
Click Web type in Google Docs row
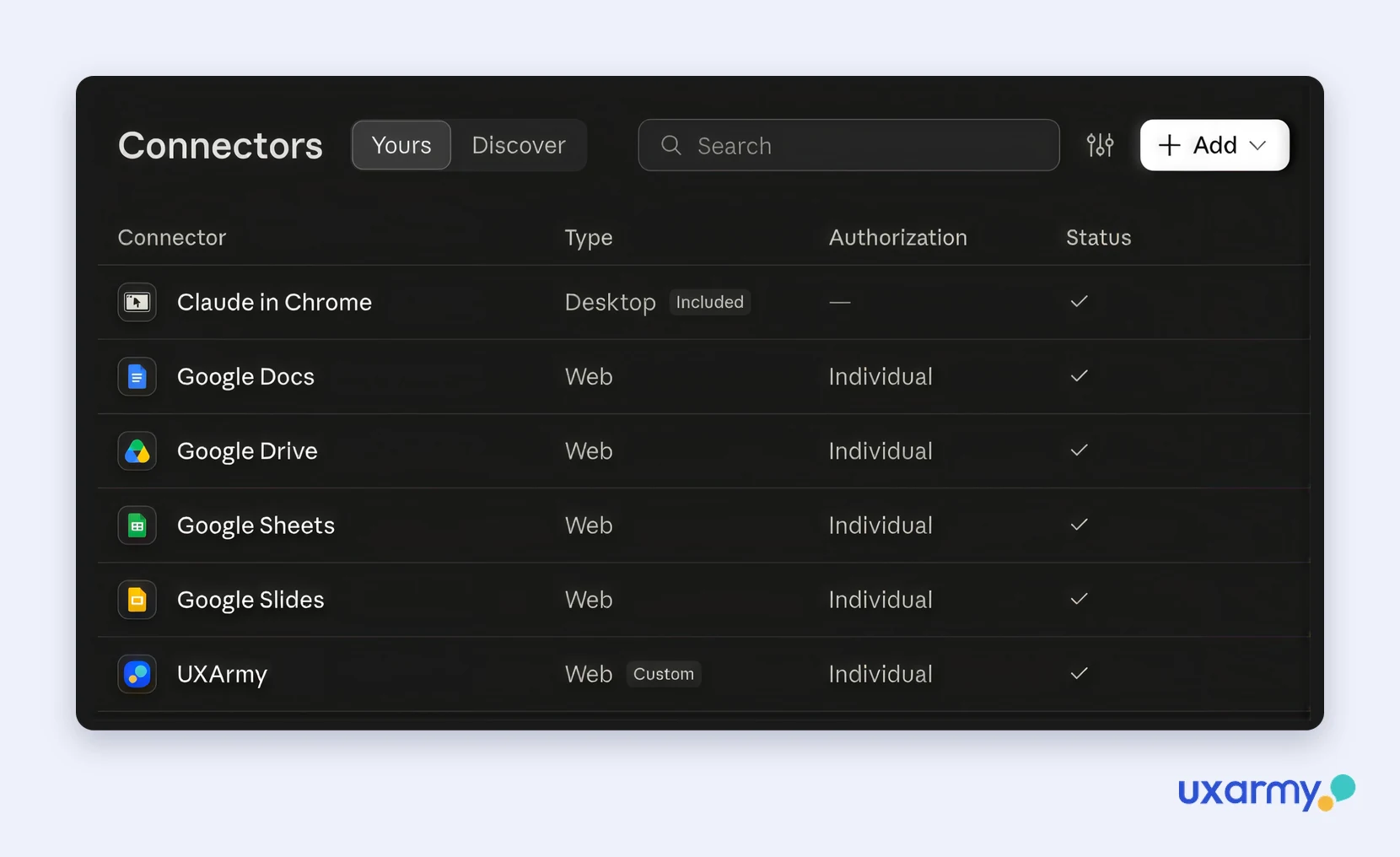coord(589,376)
